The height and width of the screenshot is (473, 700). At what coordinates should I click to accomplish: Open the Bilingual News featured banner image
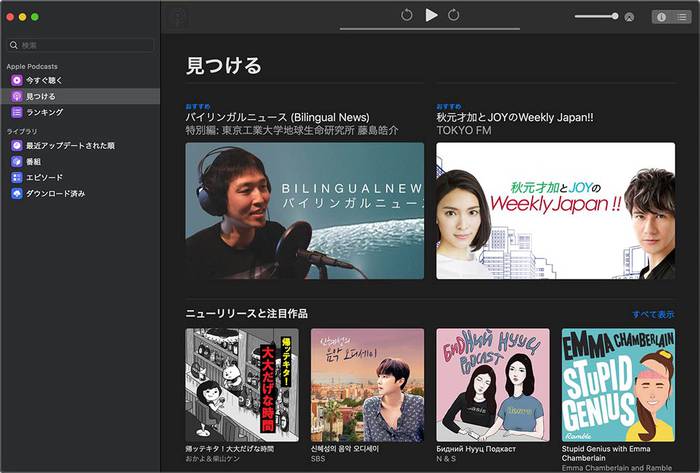(304, 211)
